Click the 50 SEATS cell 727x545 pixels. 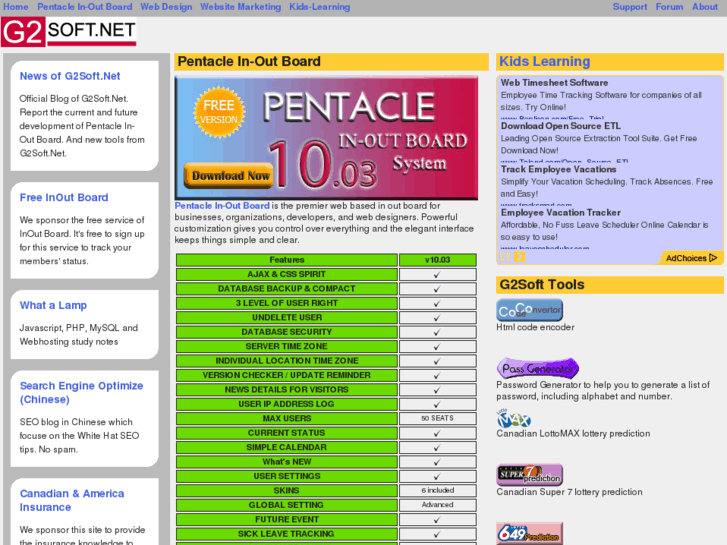click(x=438, y=418)
